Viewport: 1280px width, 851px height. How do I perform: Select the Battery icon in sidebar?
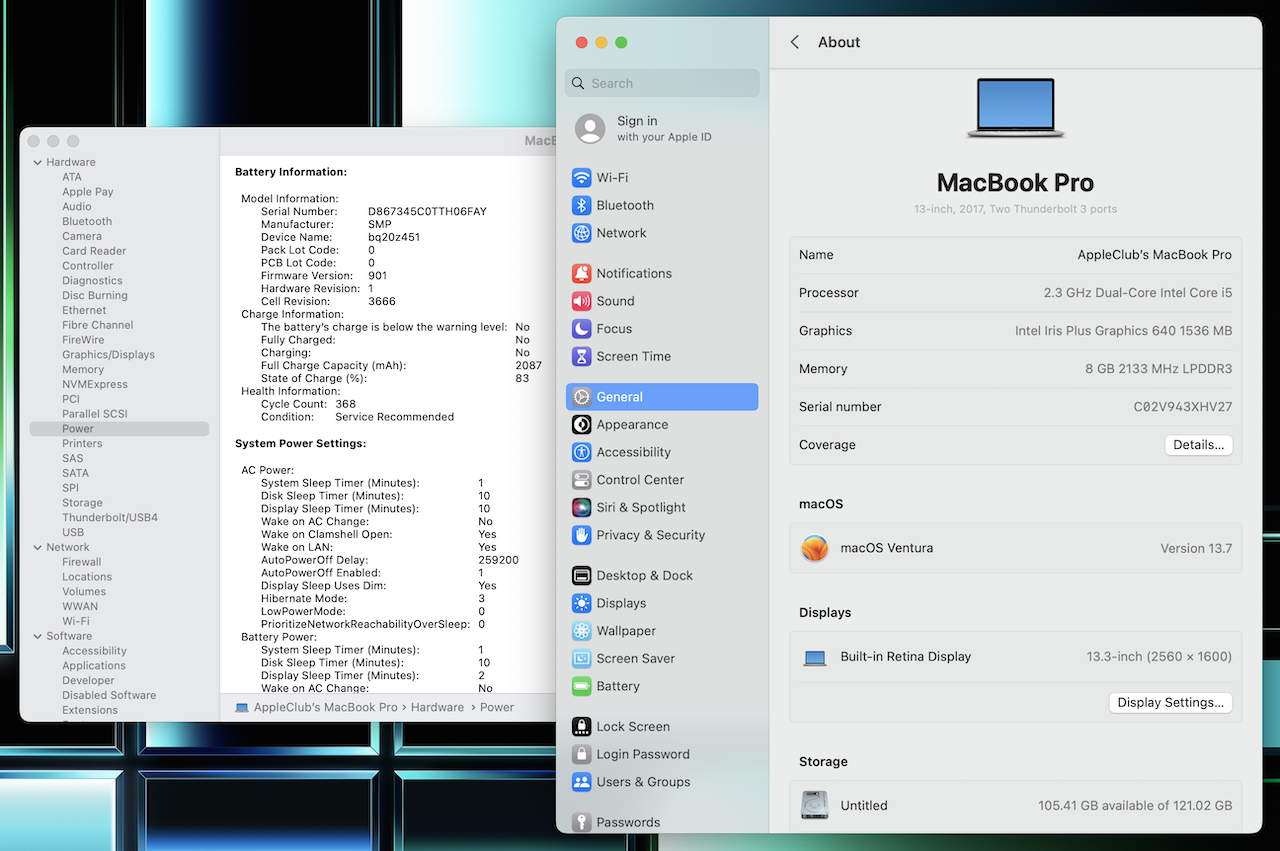pyautogui.click(x=581, y=686)
